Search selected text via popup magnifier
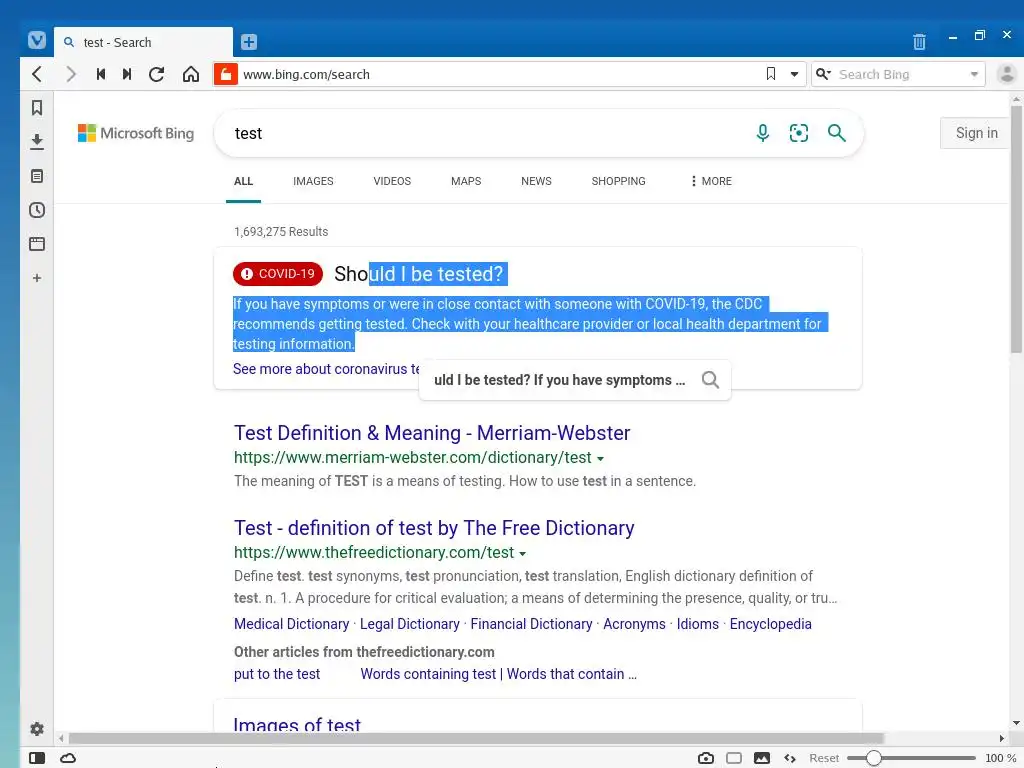1024x768 pixels. click(x=710, y=379)
